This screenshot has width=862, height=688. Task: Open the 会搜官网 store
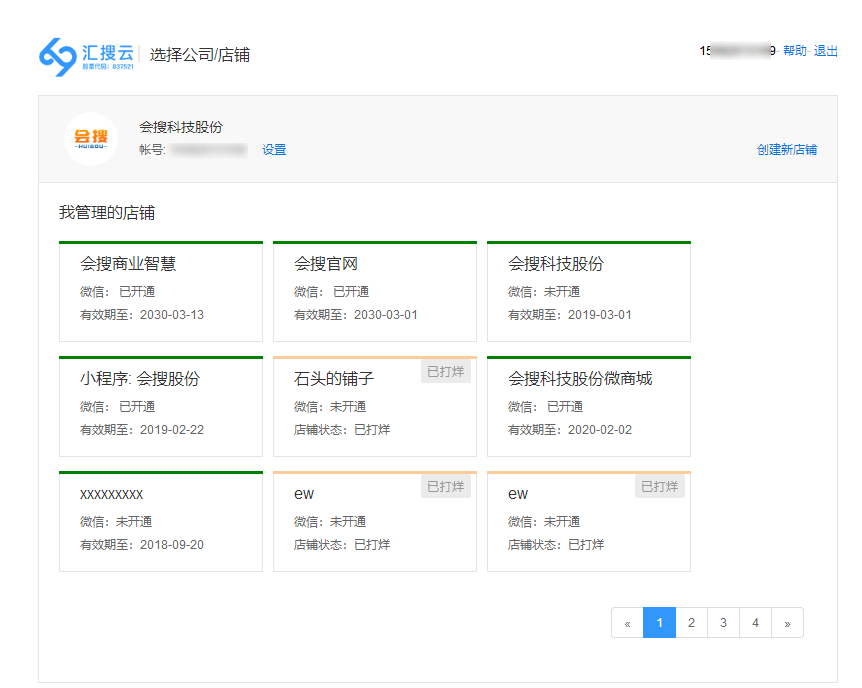pos(374,288)
